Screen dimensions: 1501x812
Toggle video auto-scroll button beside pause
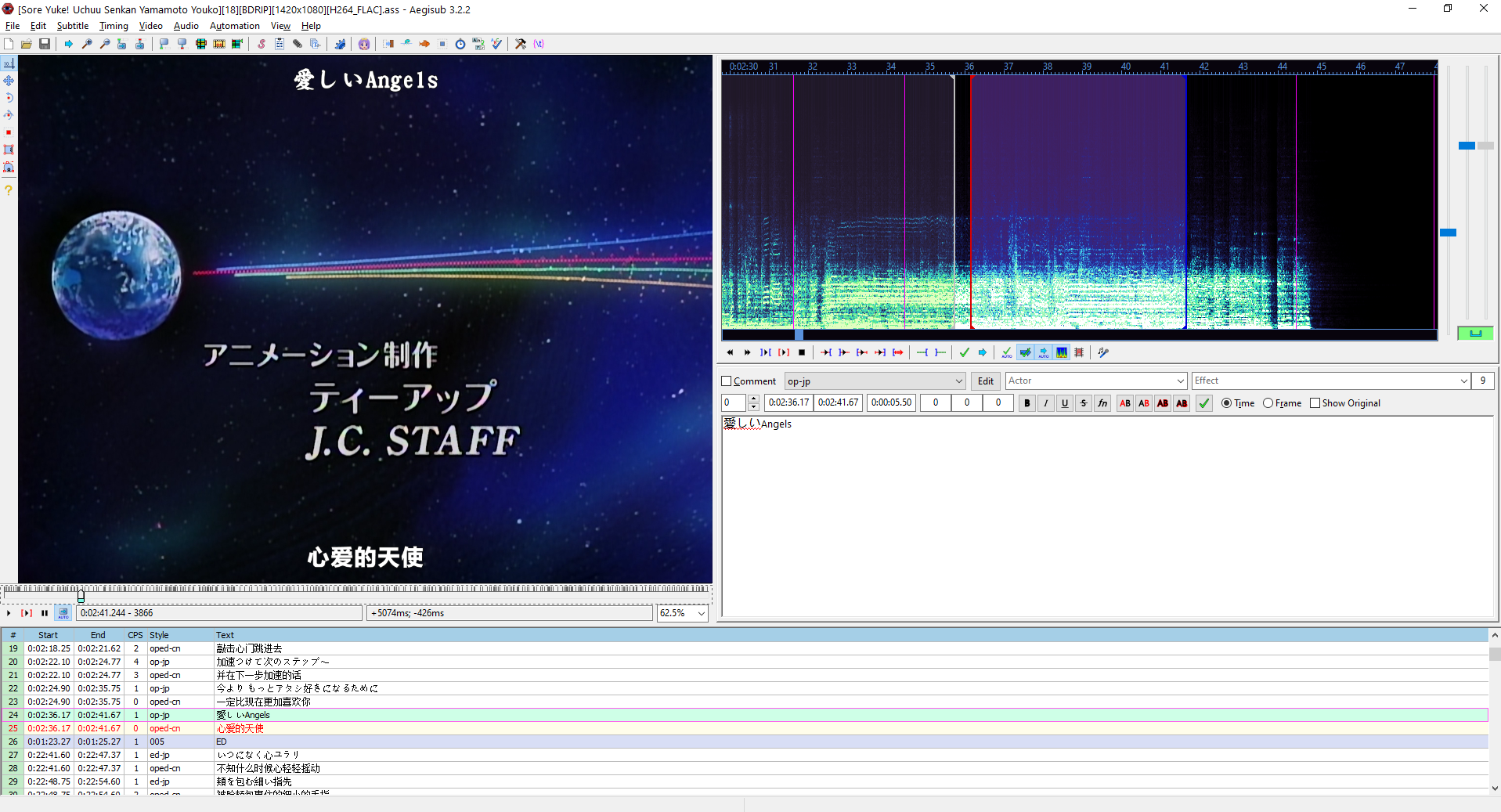click(x=63, y=613)
